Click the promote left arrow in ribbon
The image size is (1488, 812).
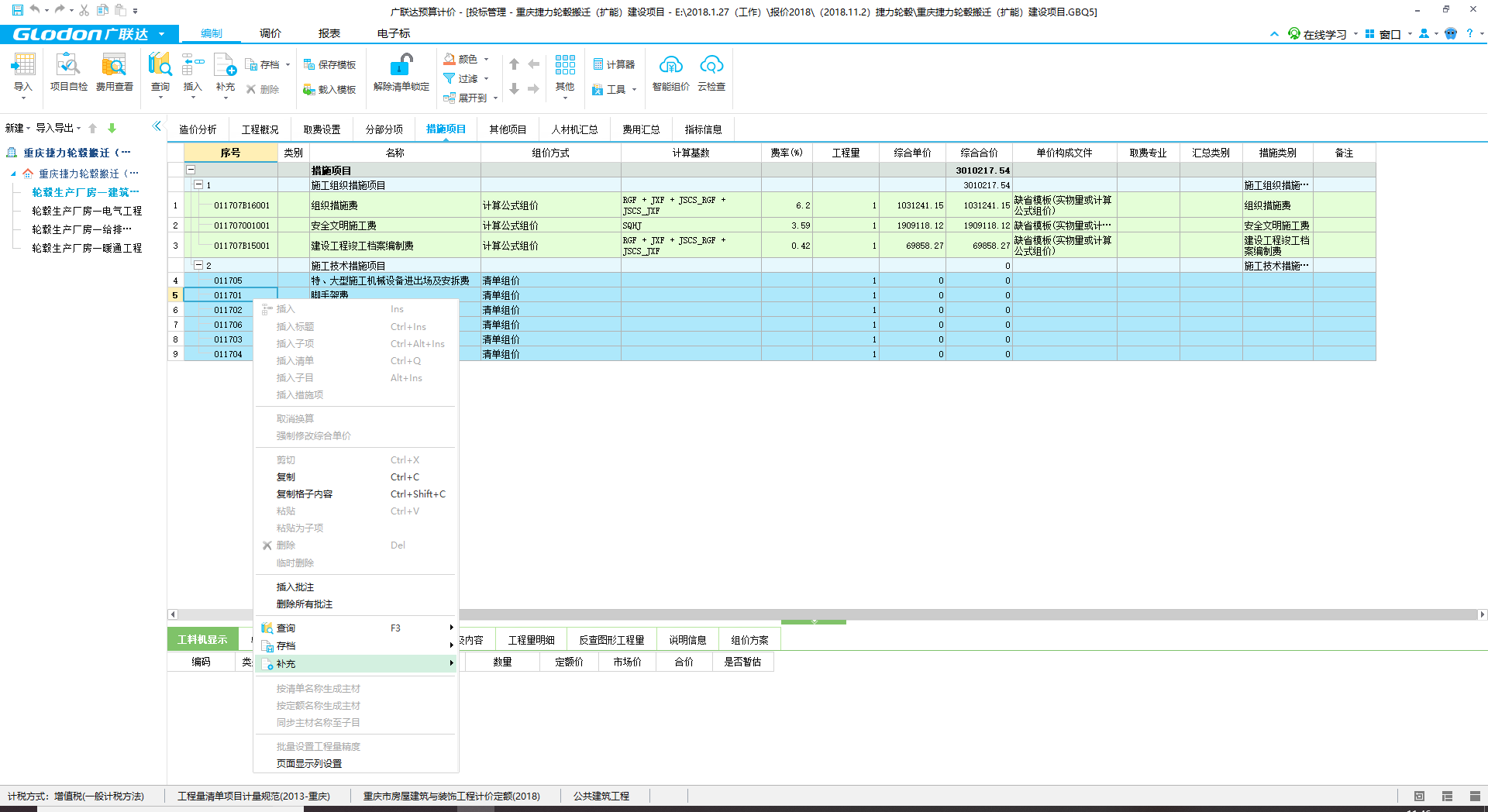click(x=534, y=64)
